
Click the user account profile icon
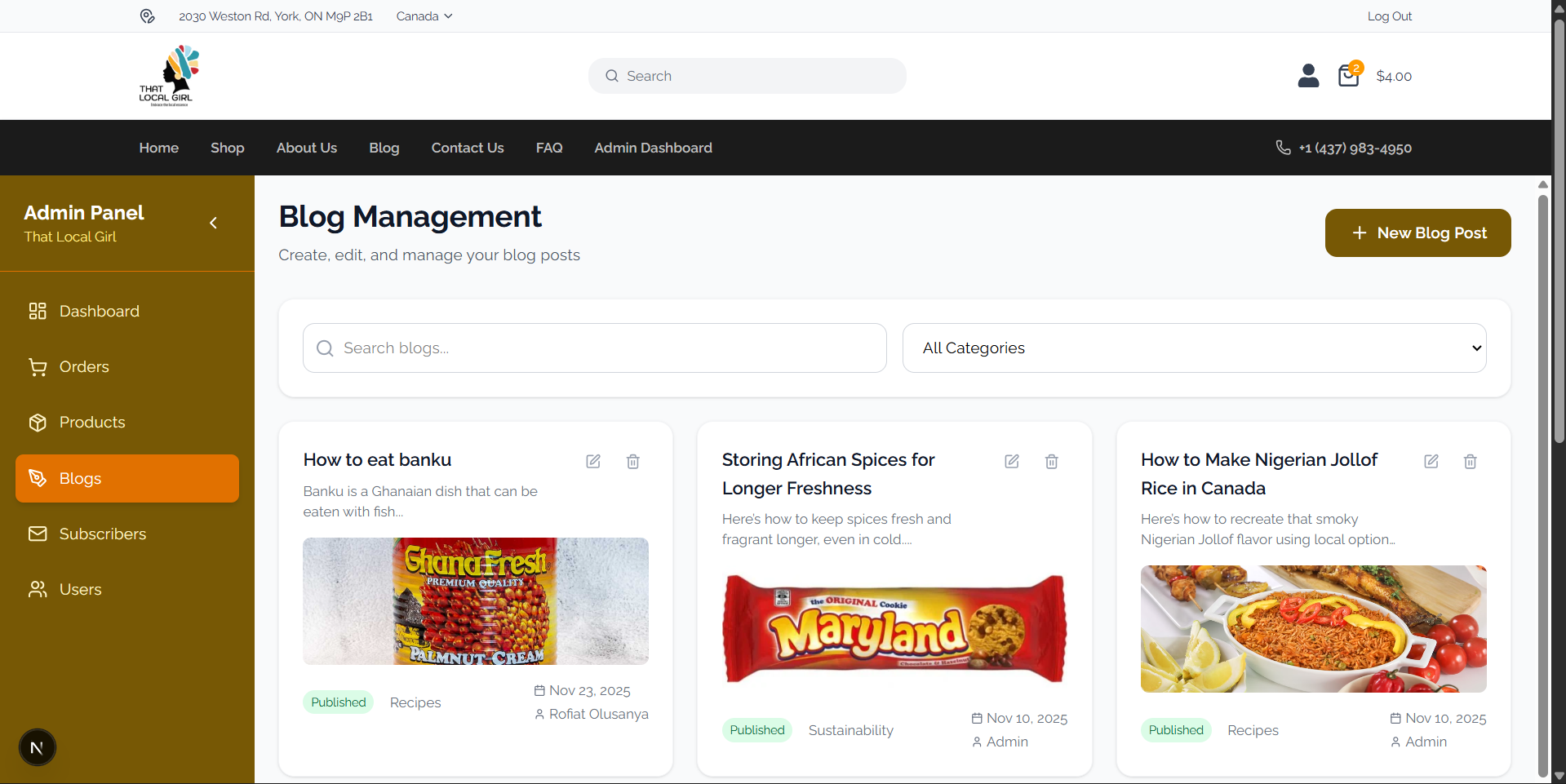click(1308, 76)
